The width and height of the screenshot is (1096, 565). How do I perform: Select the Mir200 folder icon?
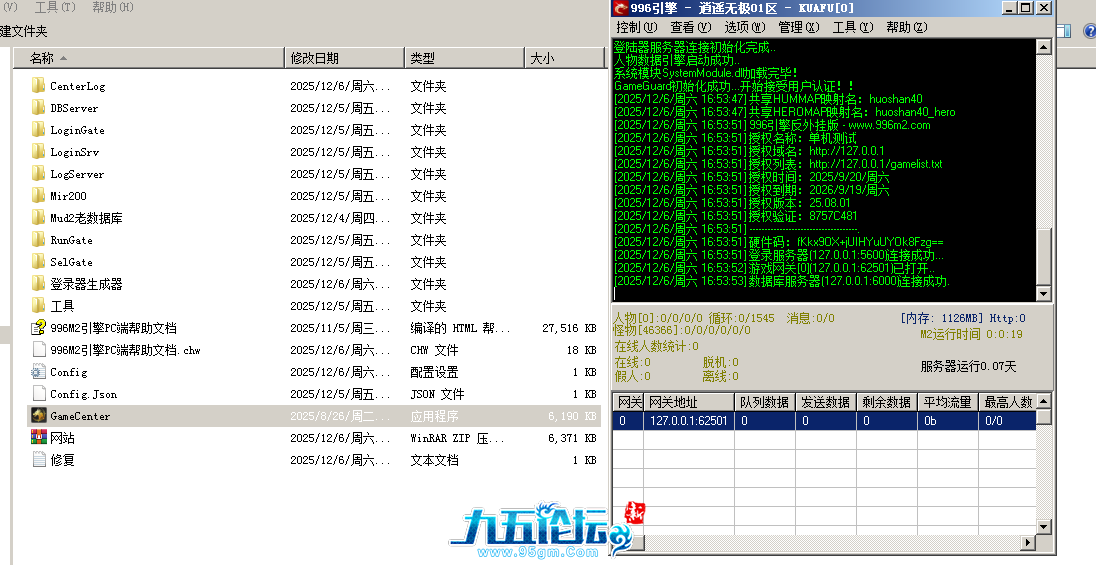(x=39, y=196)
